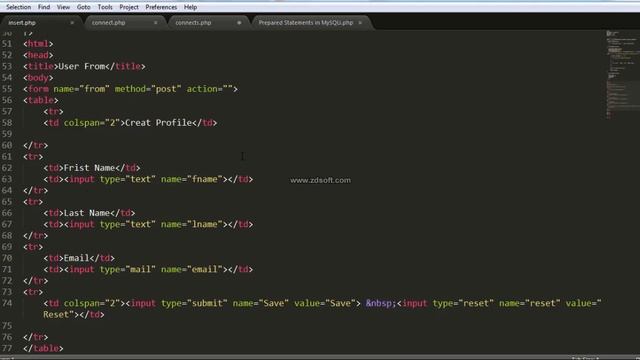Open the Project menu

(129, 7)
